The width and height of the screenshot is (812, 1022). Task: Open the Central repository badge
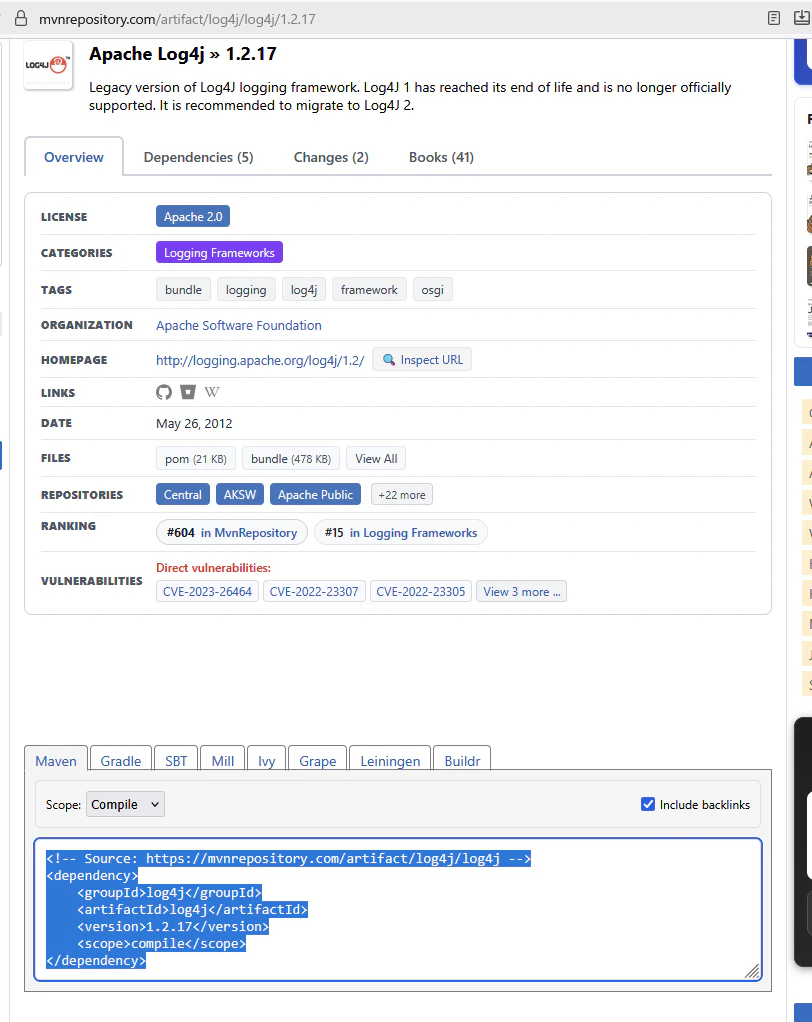(182, 495)
